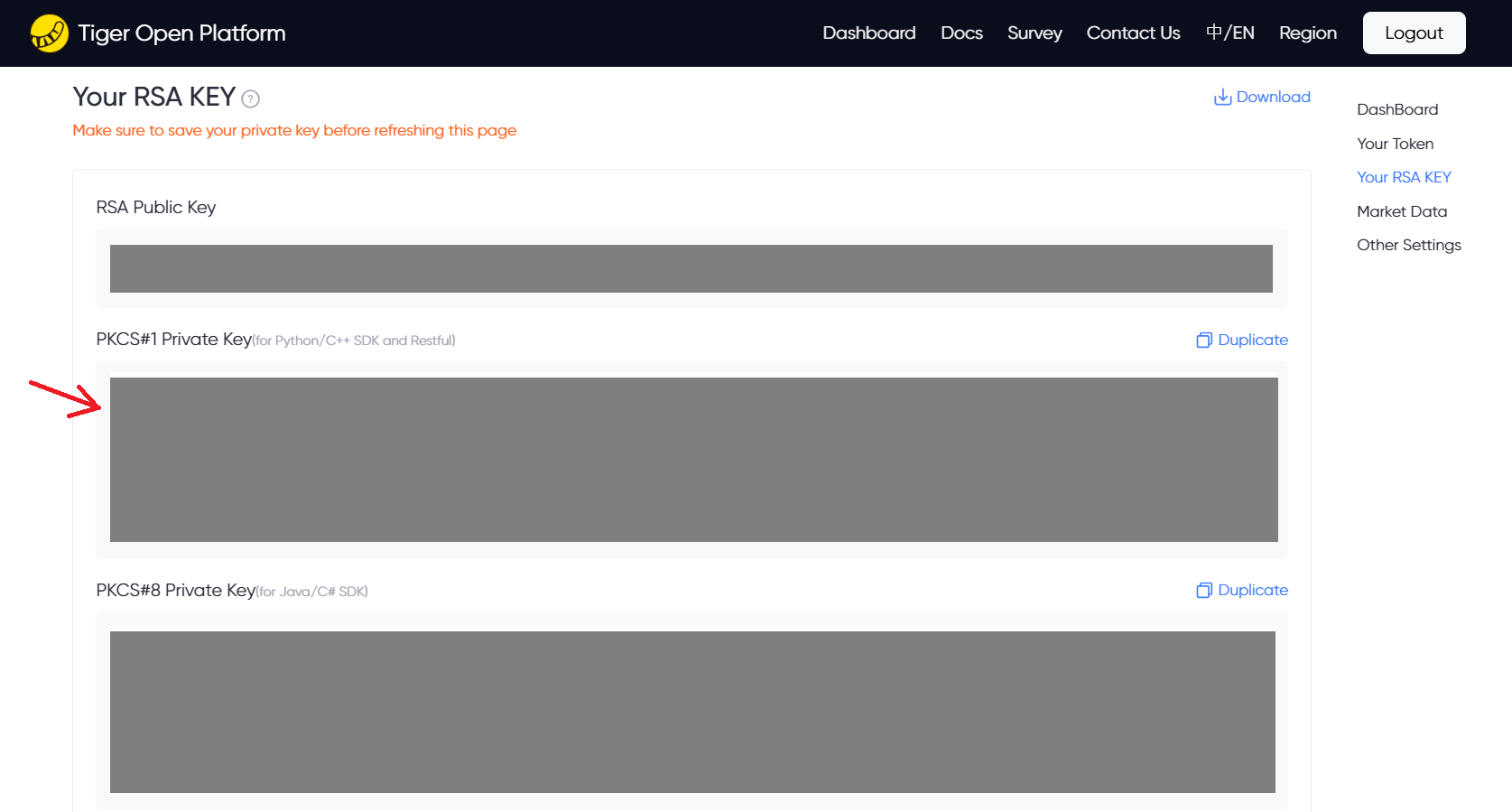Screen dimensions: 1512x812
Task: Download the RSA keys
Action: (1262, 97)
